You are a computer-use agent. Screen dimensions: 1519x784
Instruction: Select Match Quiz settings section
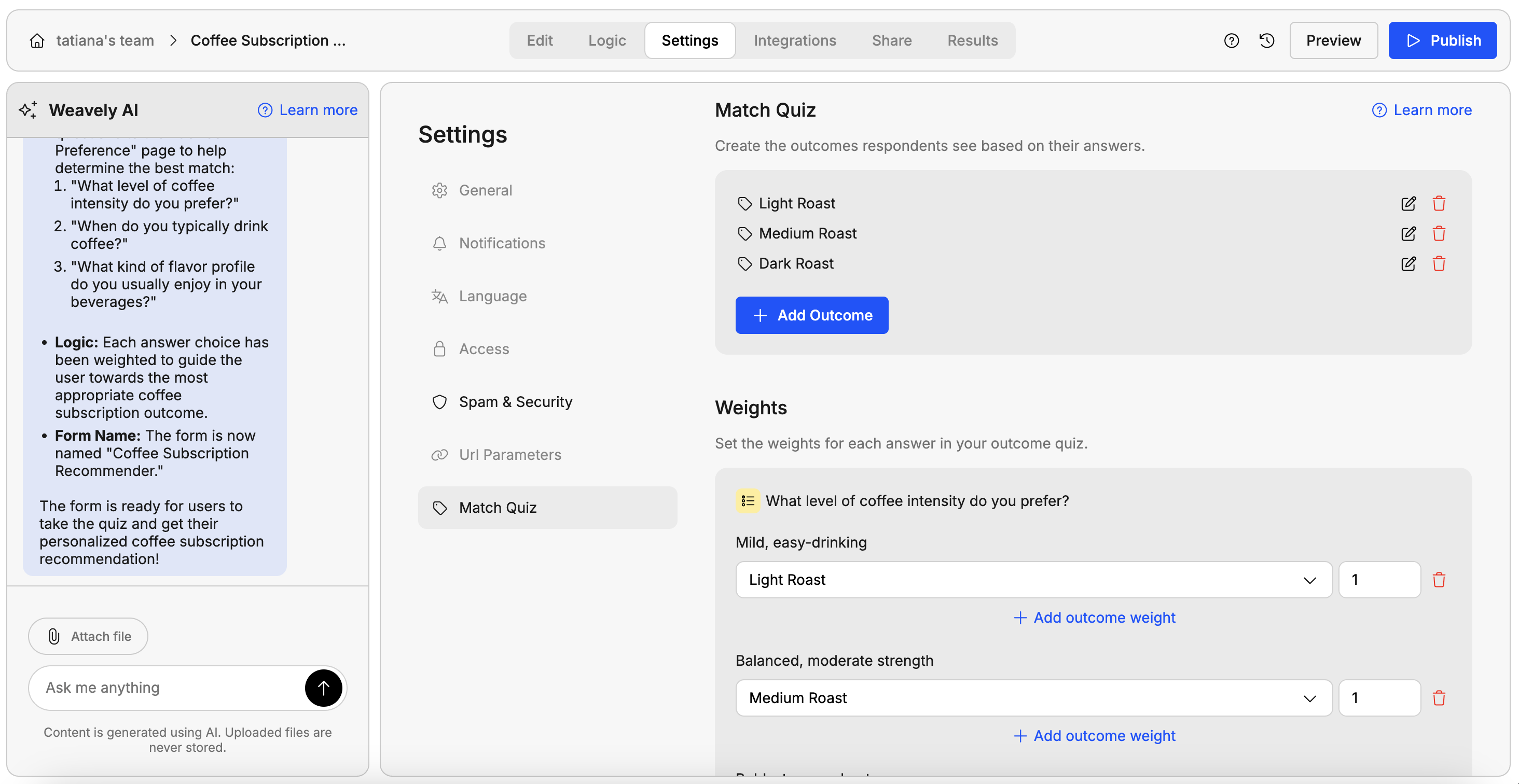[x=547, y=508]
